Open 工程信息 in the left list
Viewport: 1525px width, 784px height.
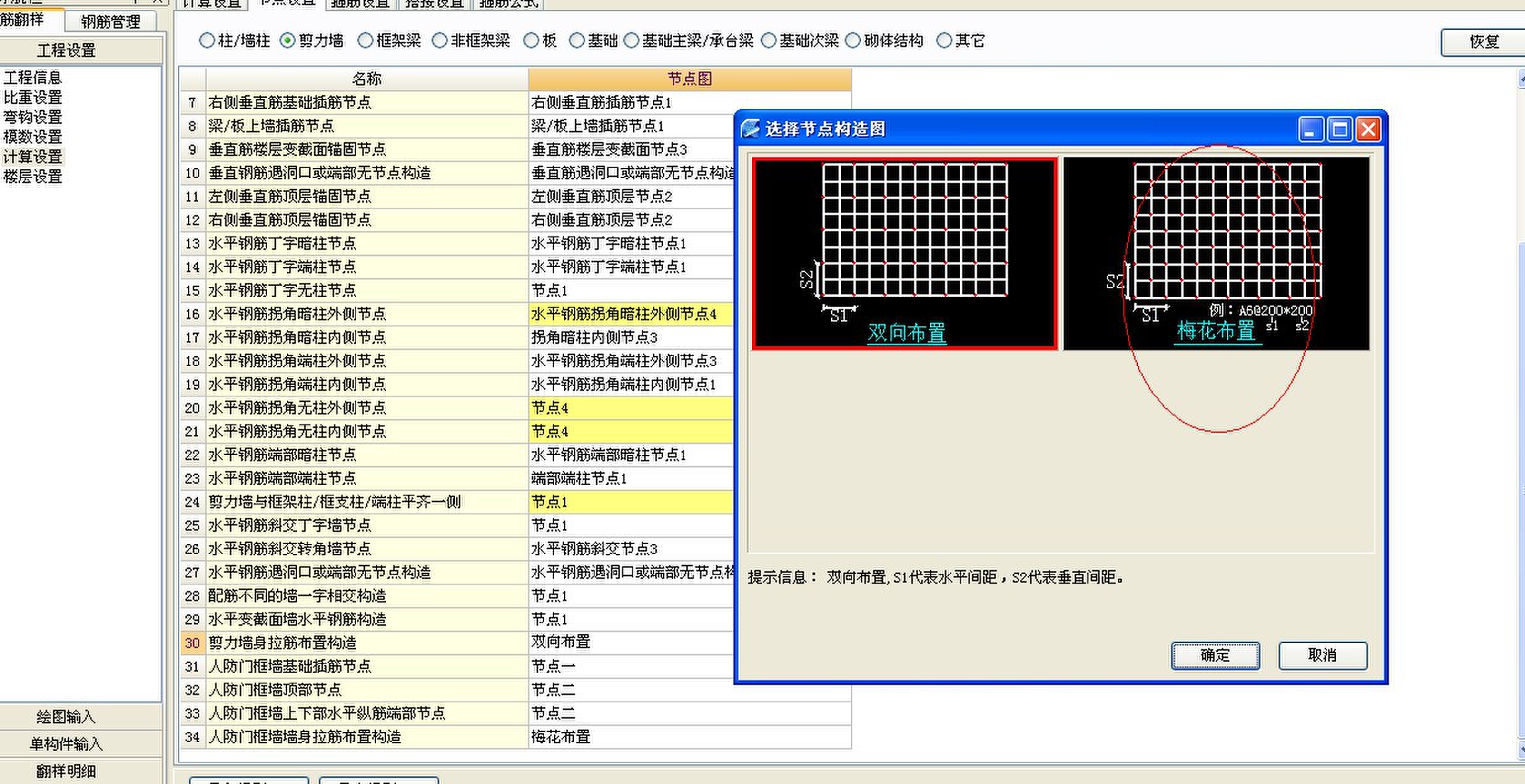click(33, 78)
